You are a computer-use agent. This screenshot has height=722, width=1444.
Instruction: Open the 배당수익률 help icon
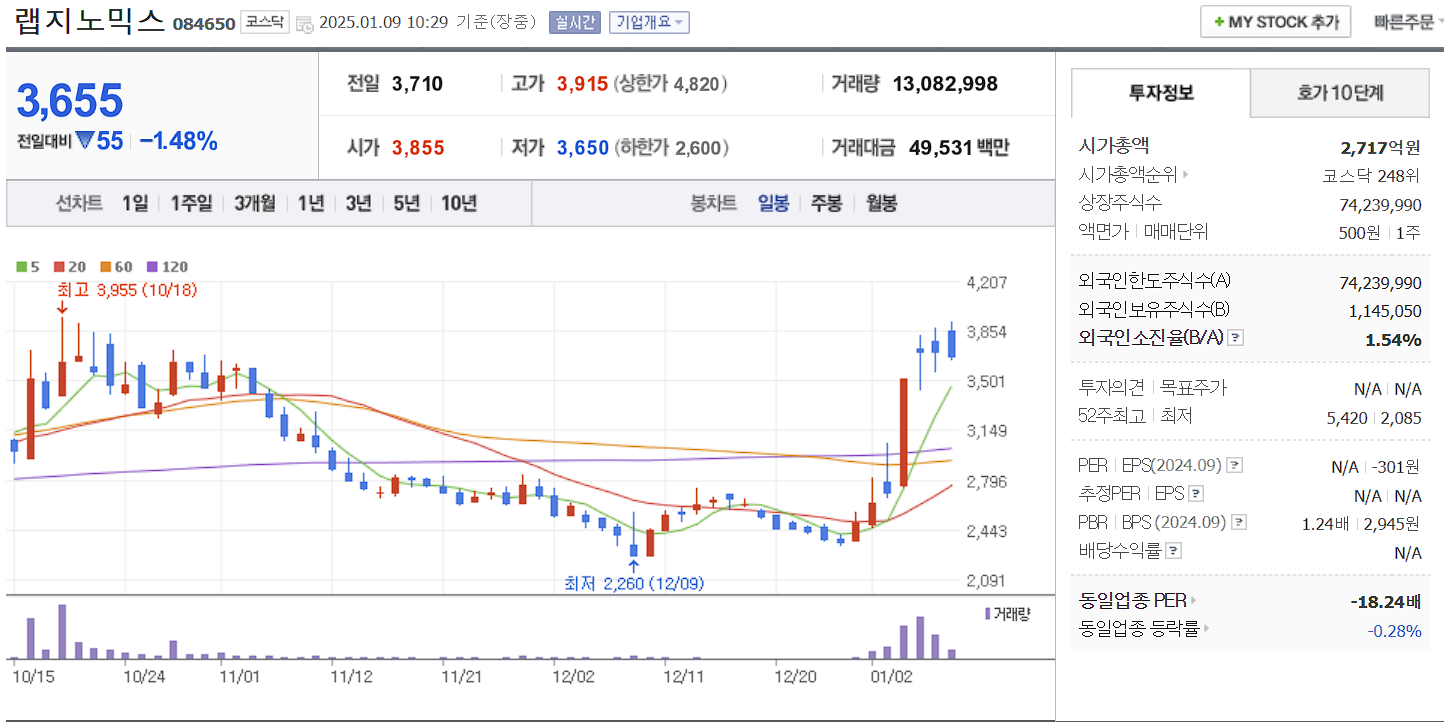pos(1173,548)
